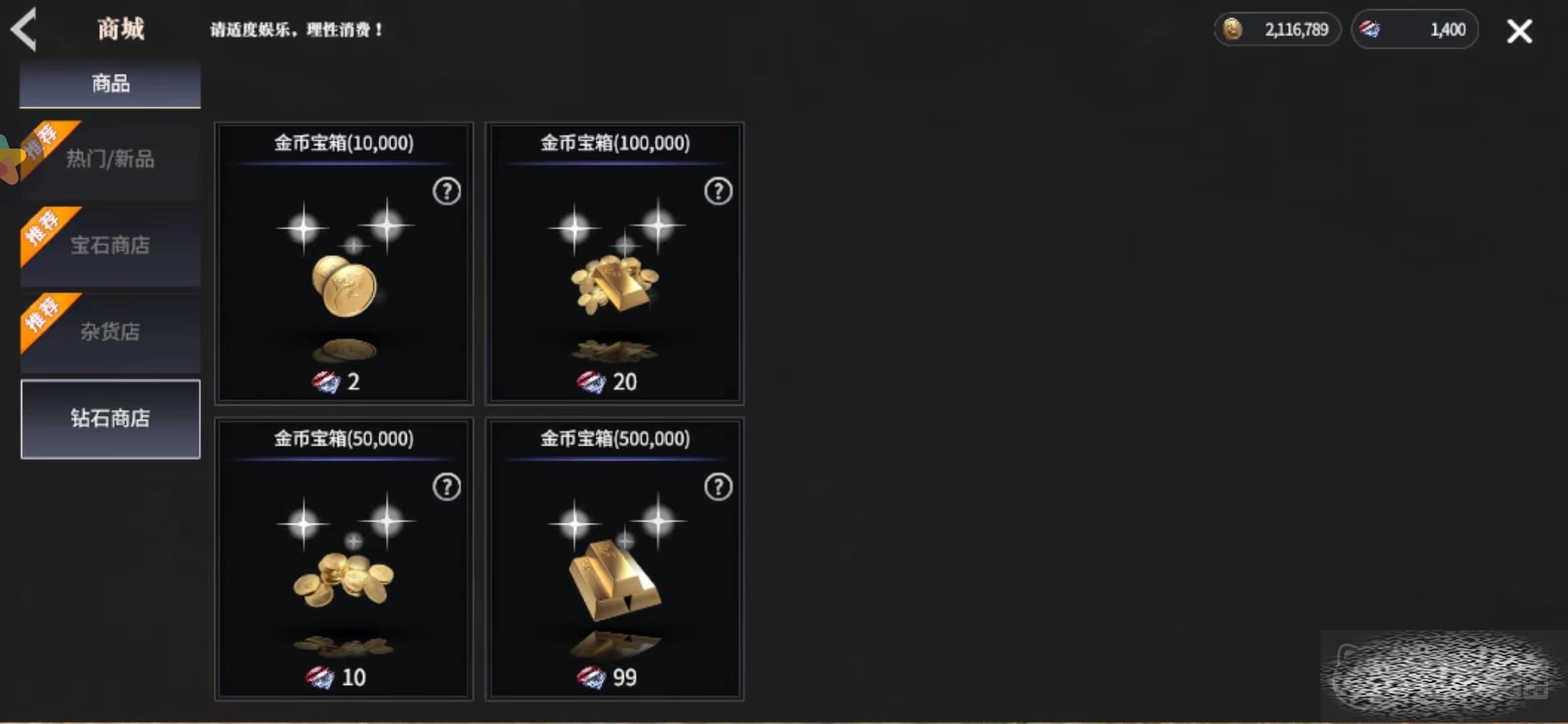The image size is (1568, 724).
Task: Buy the 10,000 gold coin chest
Action: coord(344,263)
